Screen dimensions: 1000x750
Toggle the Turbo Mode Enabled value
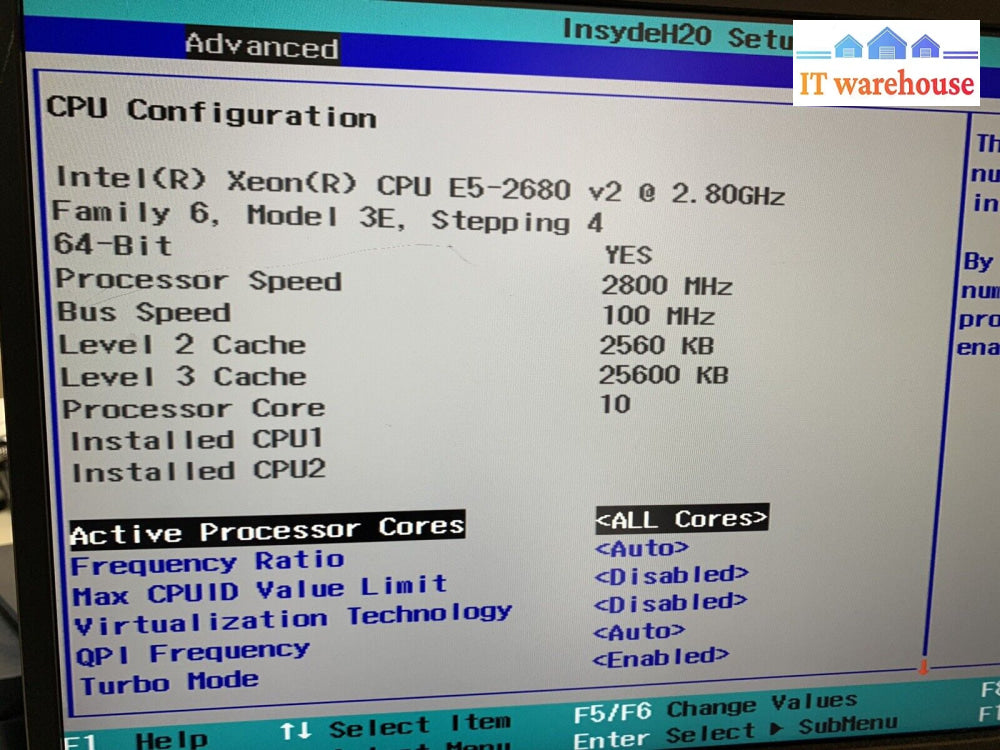[660, 656]
